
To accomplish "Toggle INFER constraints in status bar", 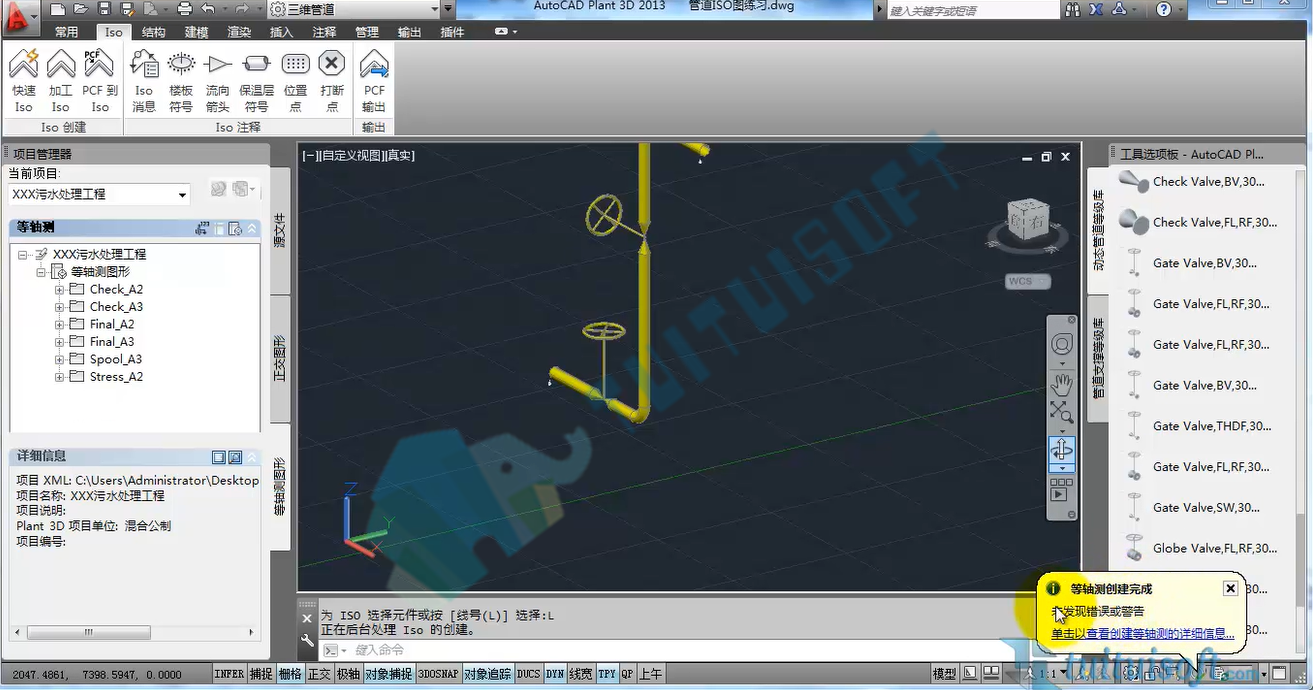I will (229, 674).
